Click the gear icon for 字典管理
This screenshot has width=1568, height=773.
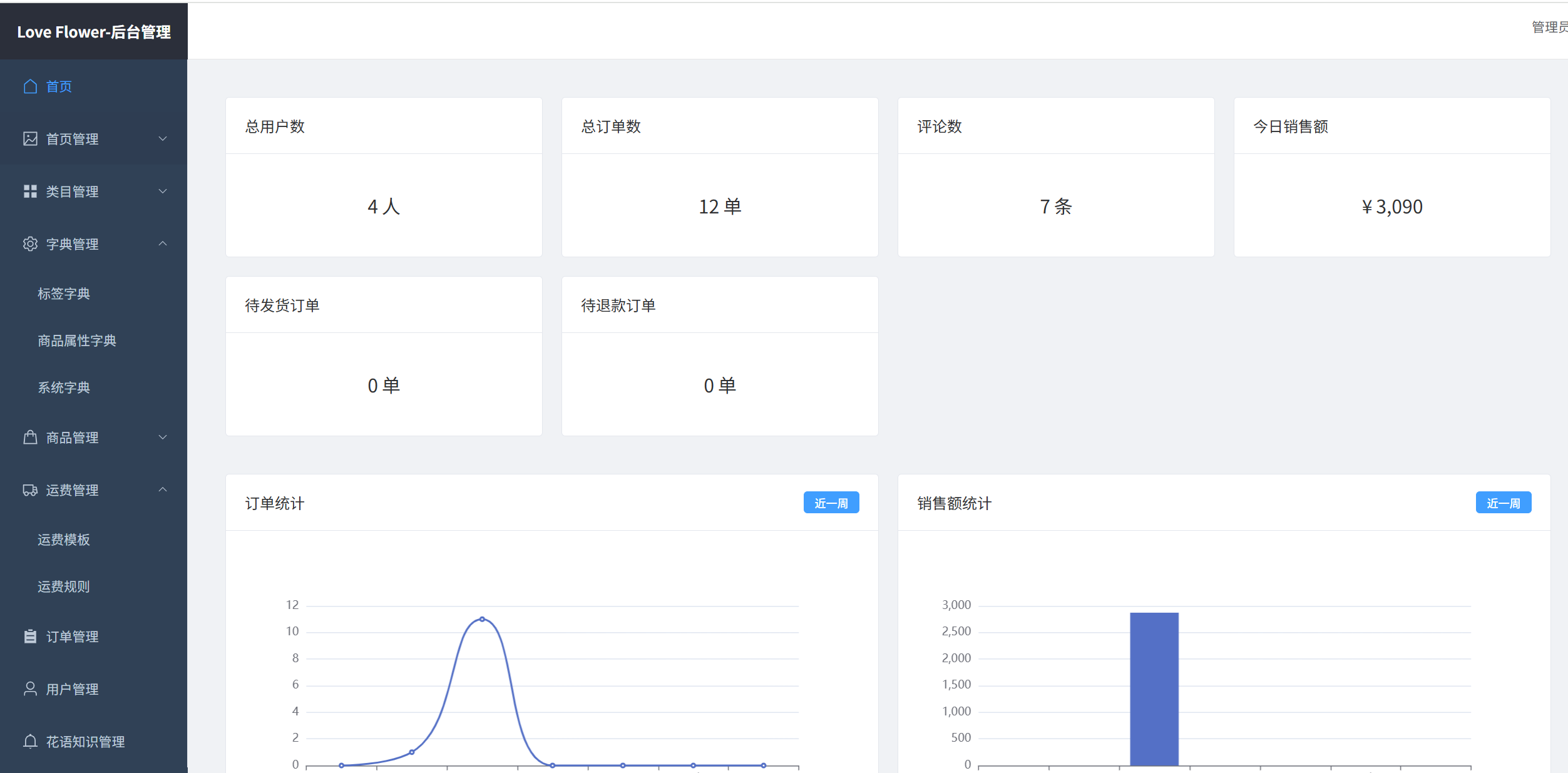coord(30,244)
